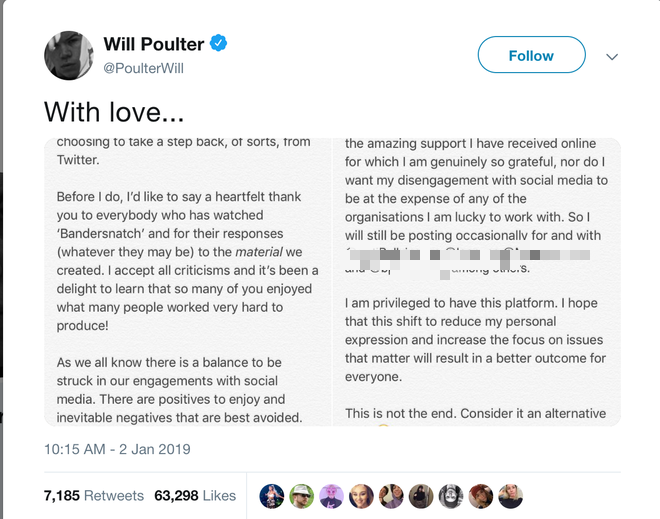This screenshot has height=519, width=660.
Task: Click the last liker avatar in the row
Action: pyautogui.click(x=511, y=496)
